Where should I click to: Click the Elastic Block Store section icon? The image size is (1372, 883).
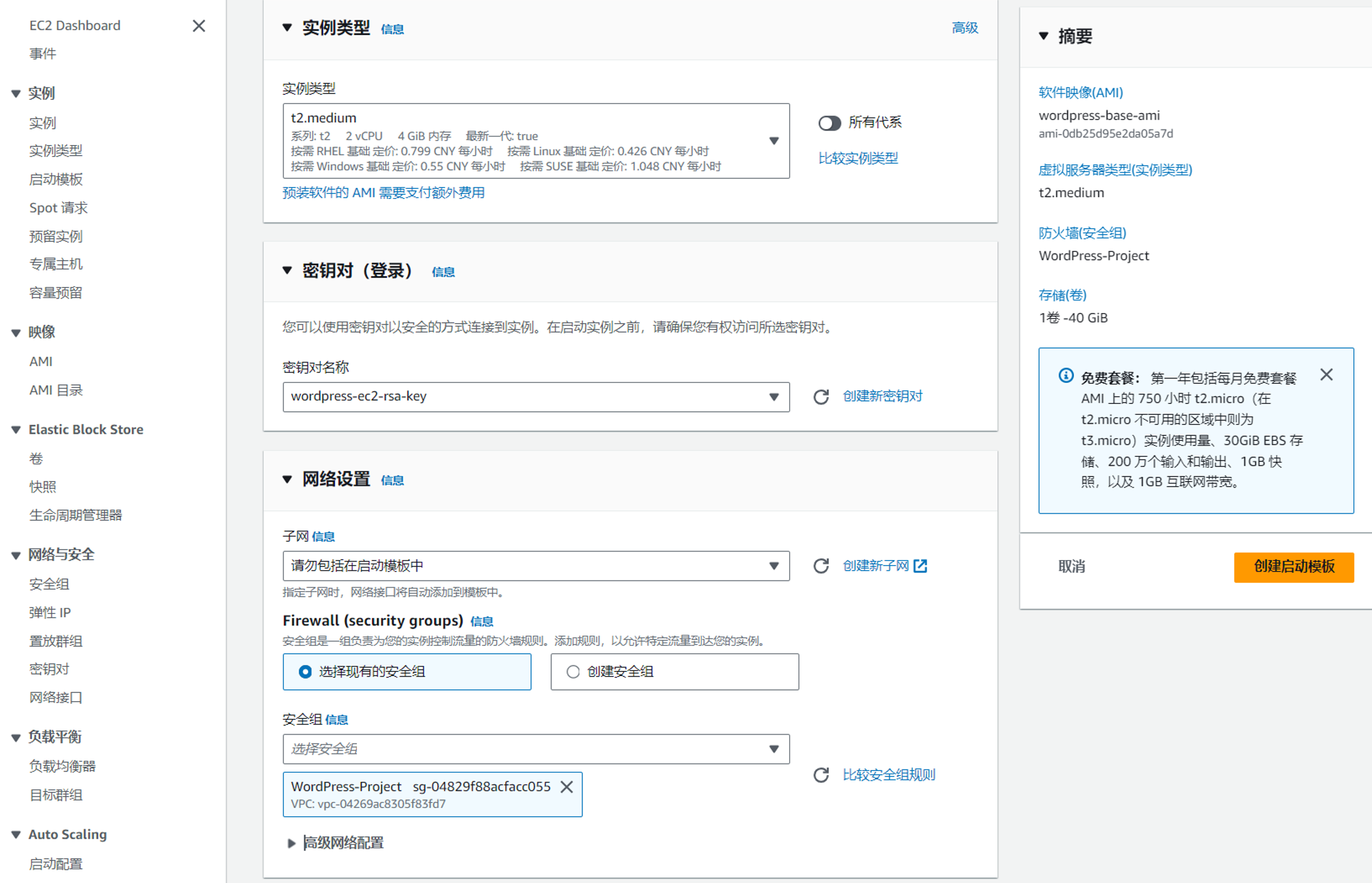coord(14,430)
